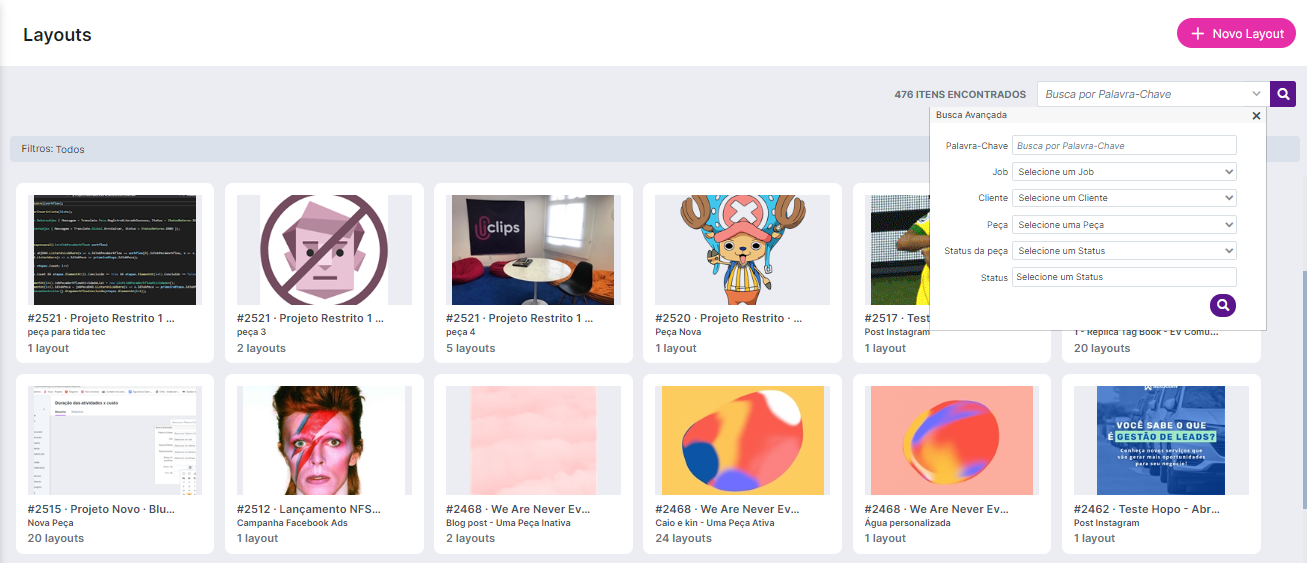Open the salmon blob thumbnail for Água personalizada

pyautogui.click(x=951, y=440)
